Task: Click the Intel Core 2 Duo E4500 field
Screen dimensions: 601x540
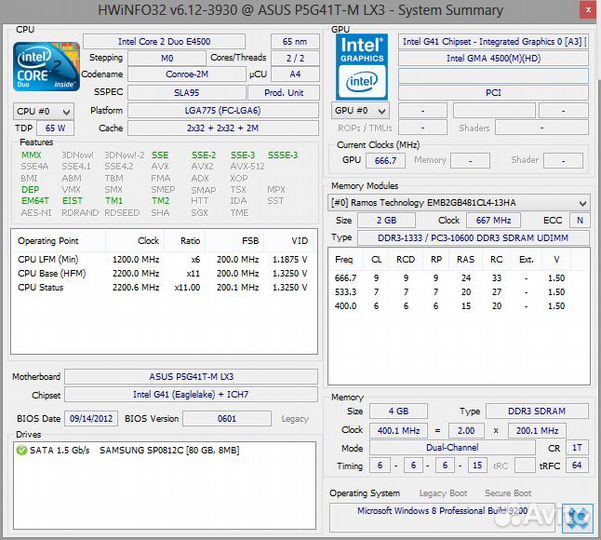Action: click(164, 41)
